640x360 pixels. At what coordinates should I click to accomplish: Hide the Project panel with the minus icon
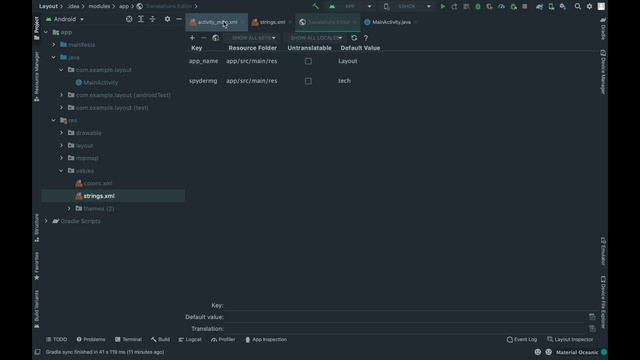[179, 19]
